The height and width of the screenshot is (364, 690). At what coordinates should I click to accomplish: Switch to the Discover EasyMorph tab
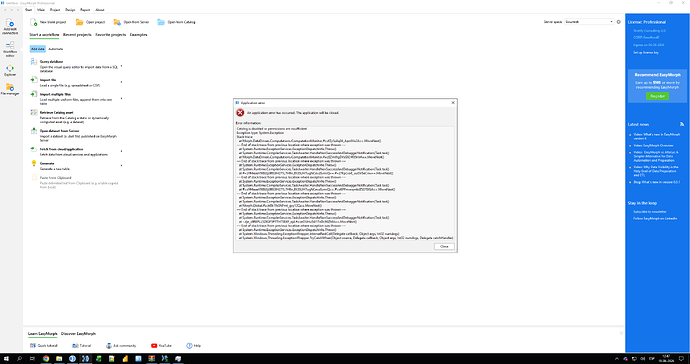[78, 334]
